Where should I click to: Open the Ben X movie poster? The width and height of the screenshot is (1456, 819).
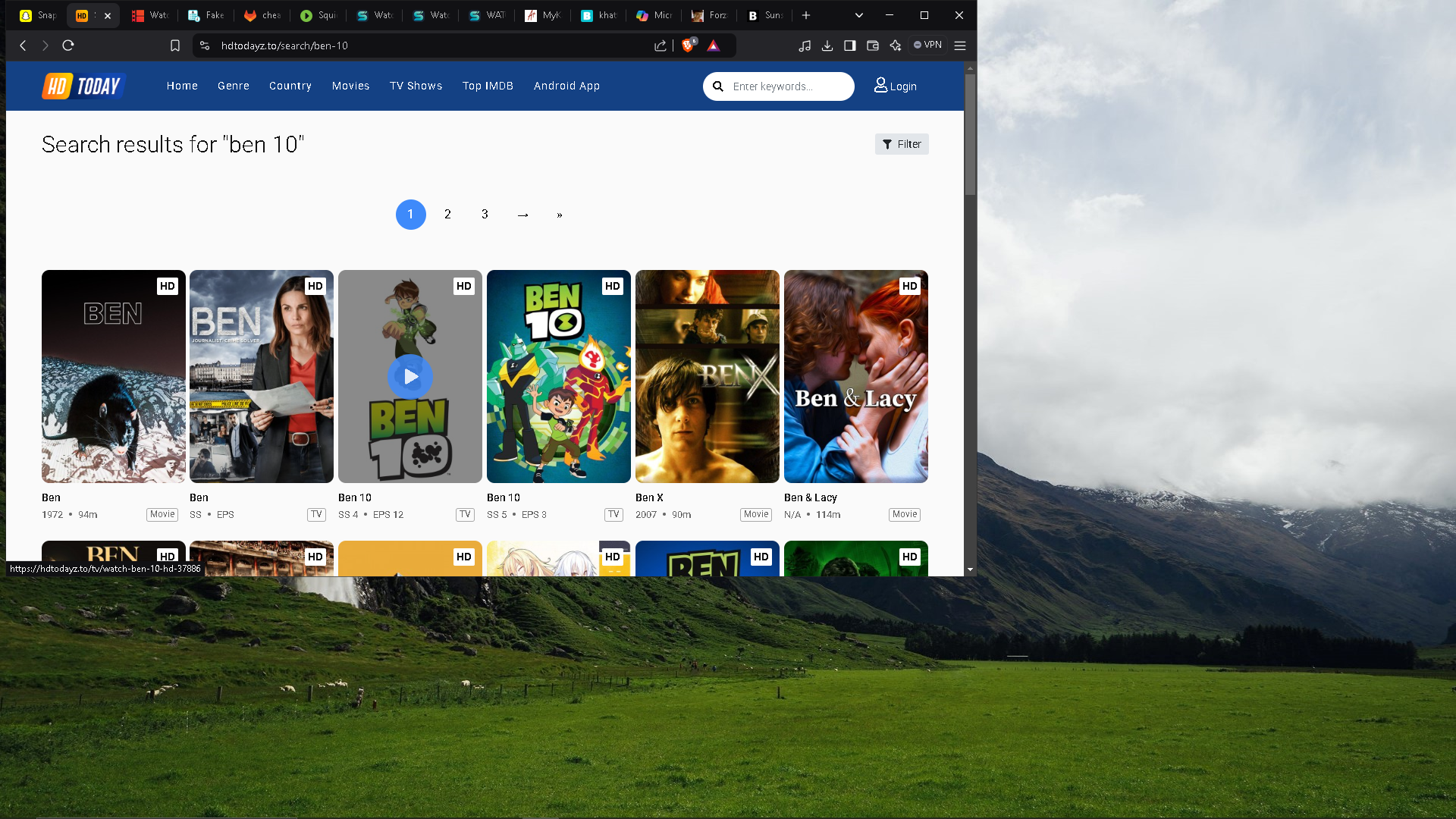[708, 376]
